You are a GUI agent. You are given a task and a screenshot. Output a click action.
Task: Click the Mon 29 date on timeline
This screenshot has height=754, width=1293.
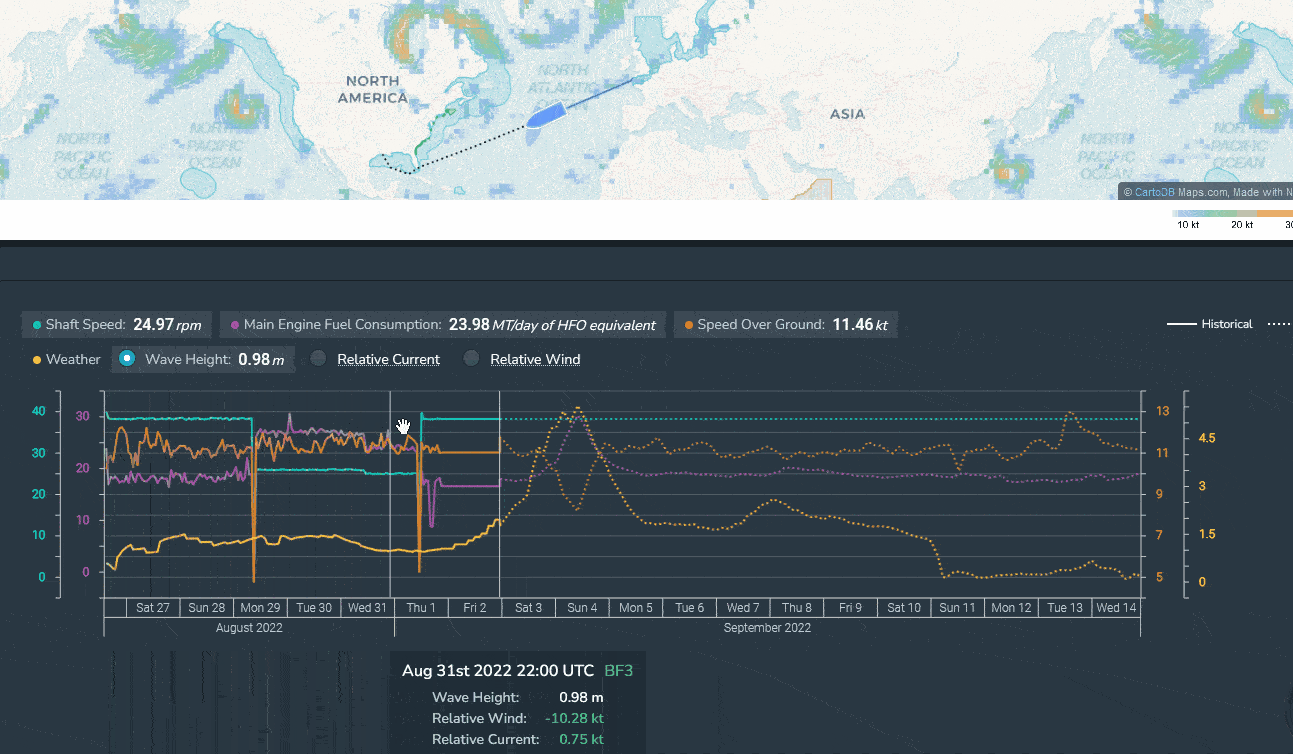[x=260, y=608]
